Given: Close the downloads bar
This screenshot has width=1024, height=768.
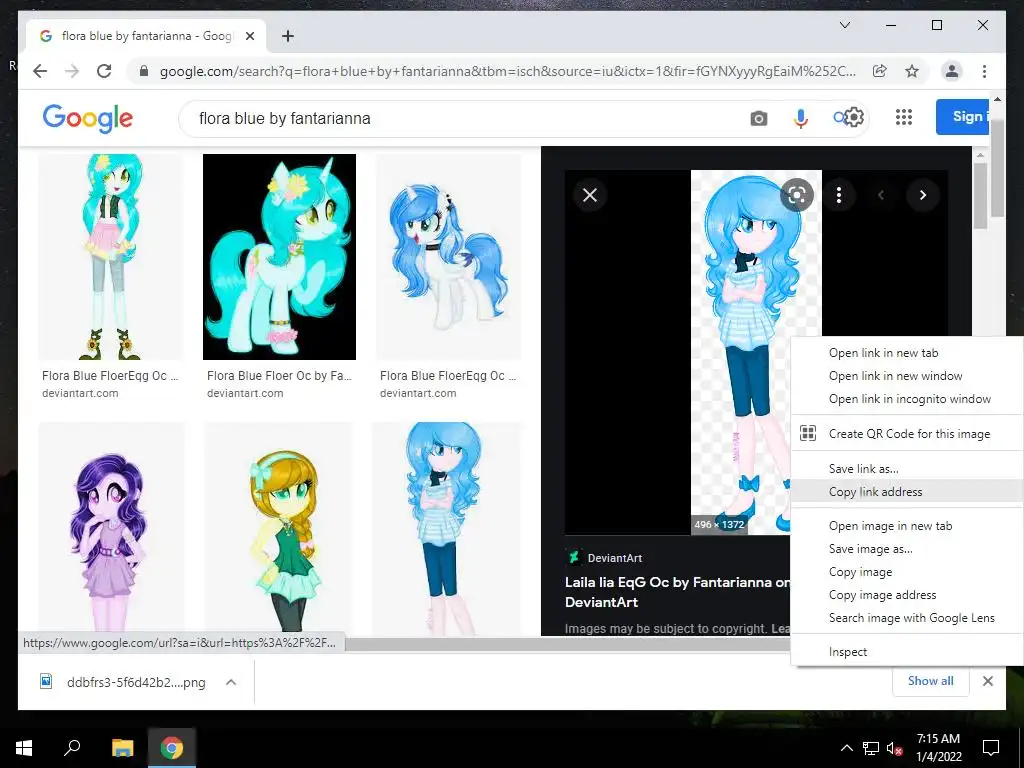Looking at the screenshot, I should click(987, 681).
